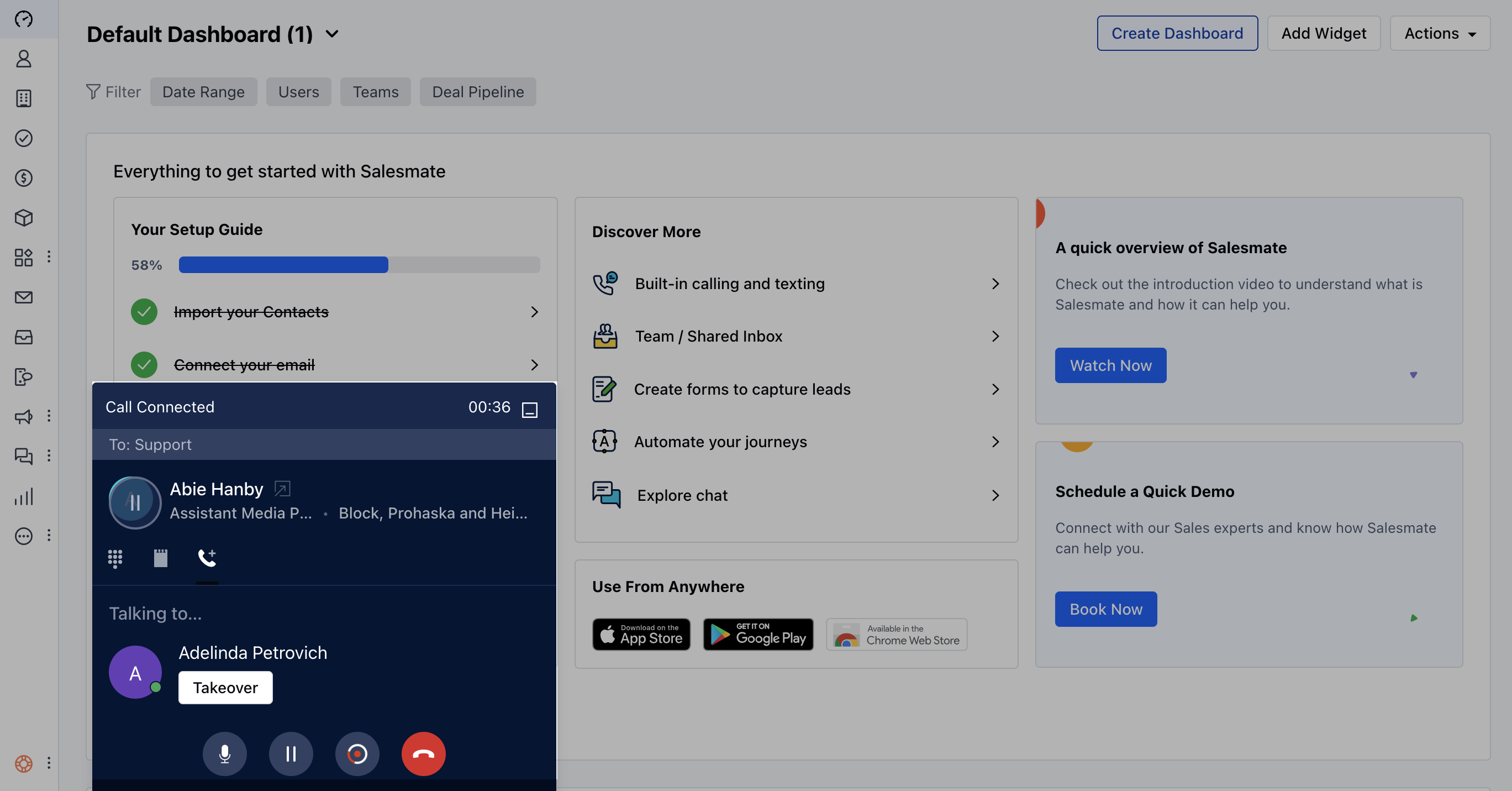Viewport: 1512px width, 791px height.
Task: Click the setup guide progress bar
Action: pos(359,265)
